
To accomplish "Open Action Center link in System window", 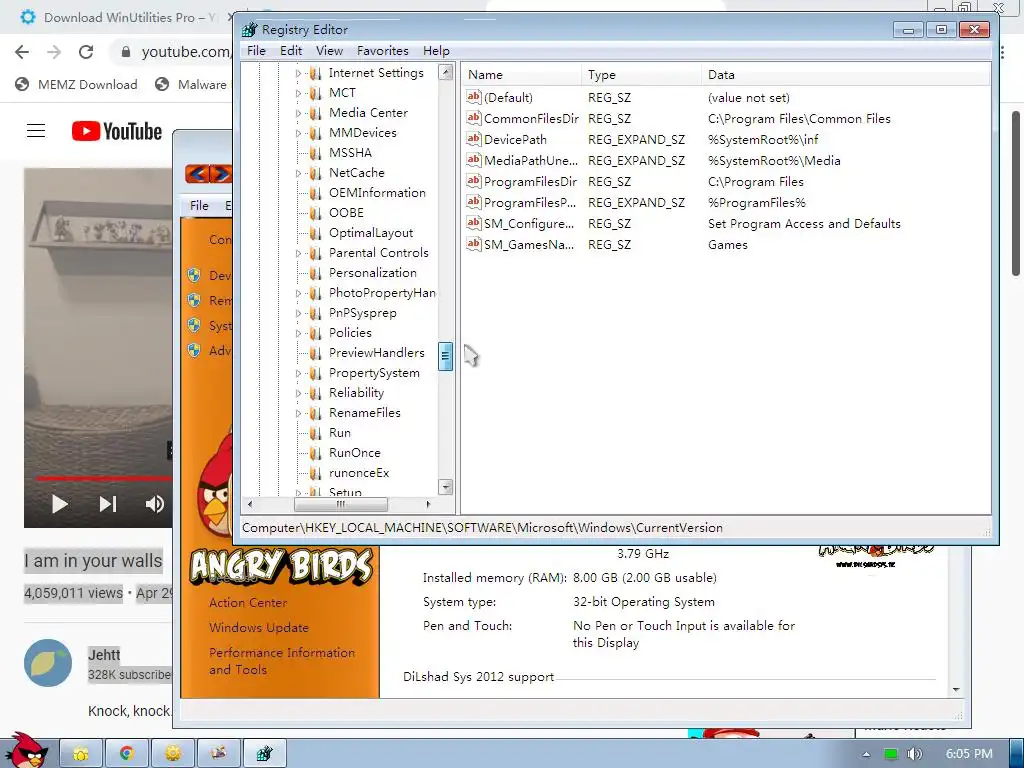I will [x=248, y=603].
